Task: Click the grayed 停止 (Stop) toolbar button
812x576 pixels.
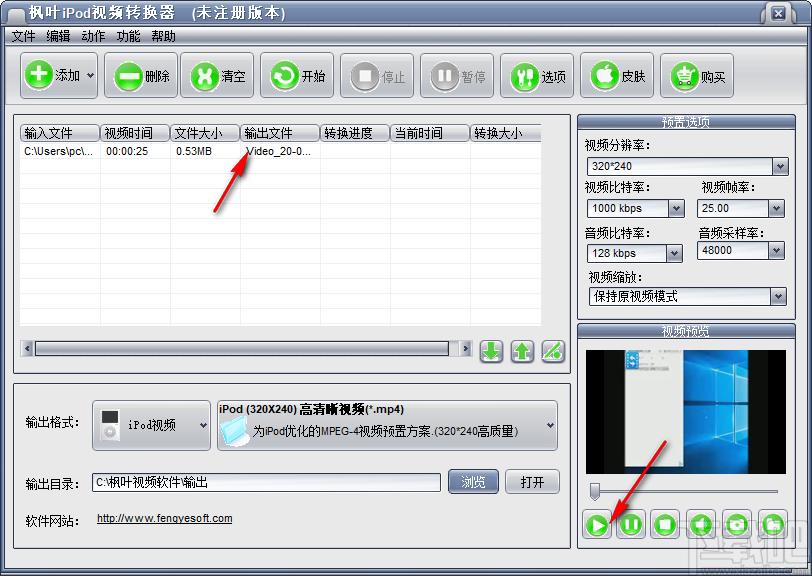Action: [x=377, y=76]
